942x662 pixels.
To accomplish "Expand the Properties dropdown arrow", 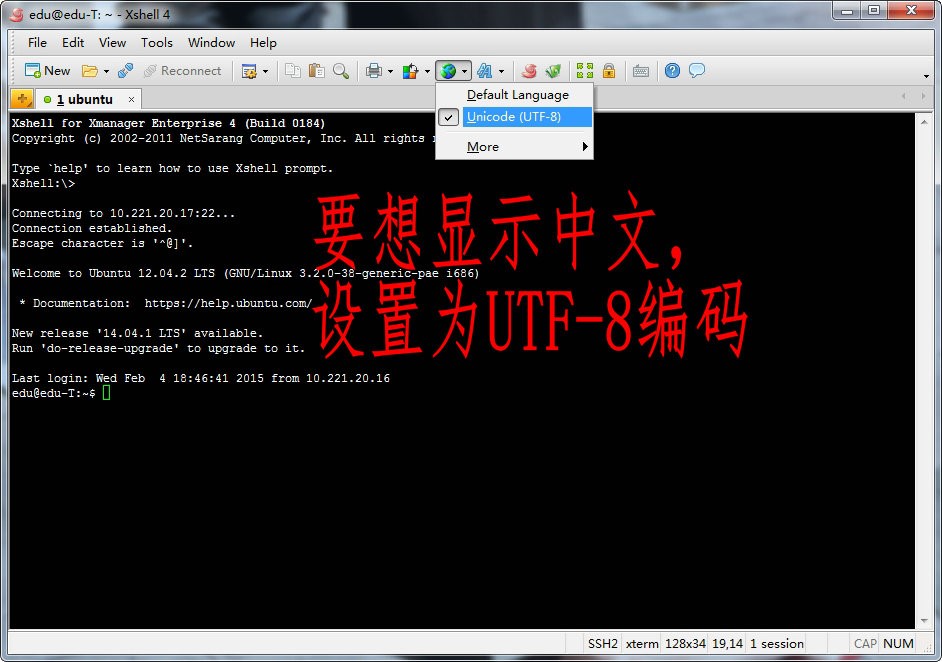I will [x=265, y=71].
